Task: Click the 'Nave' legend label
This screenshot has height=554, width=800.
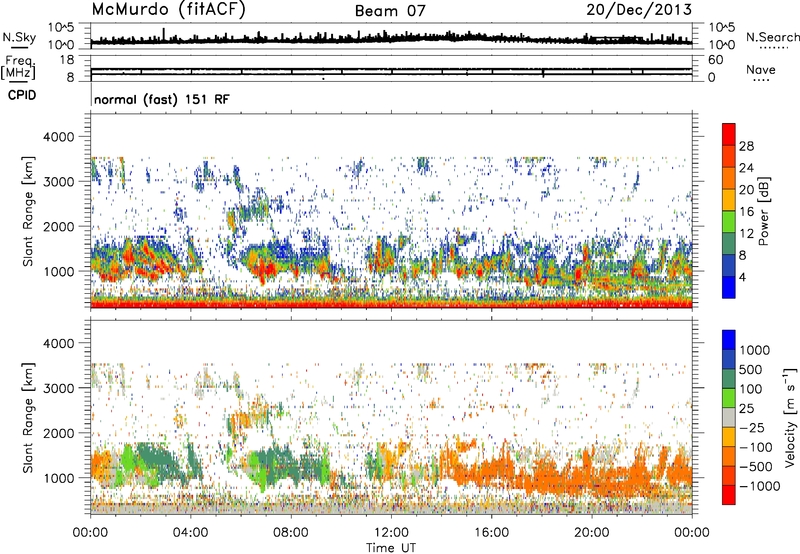Action: [761, 70]
